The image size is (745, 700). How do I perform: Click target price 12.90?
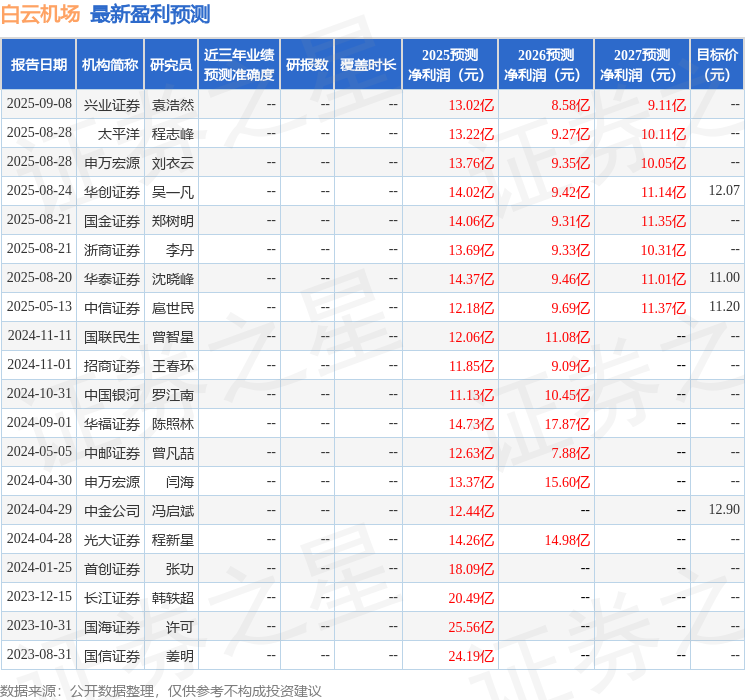[724, 509]
